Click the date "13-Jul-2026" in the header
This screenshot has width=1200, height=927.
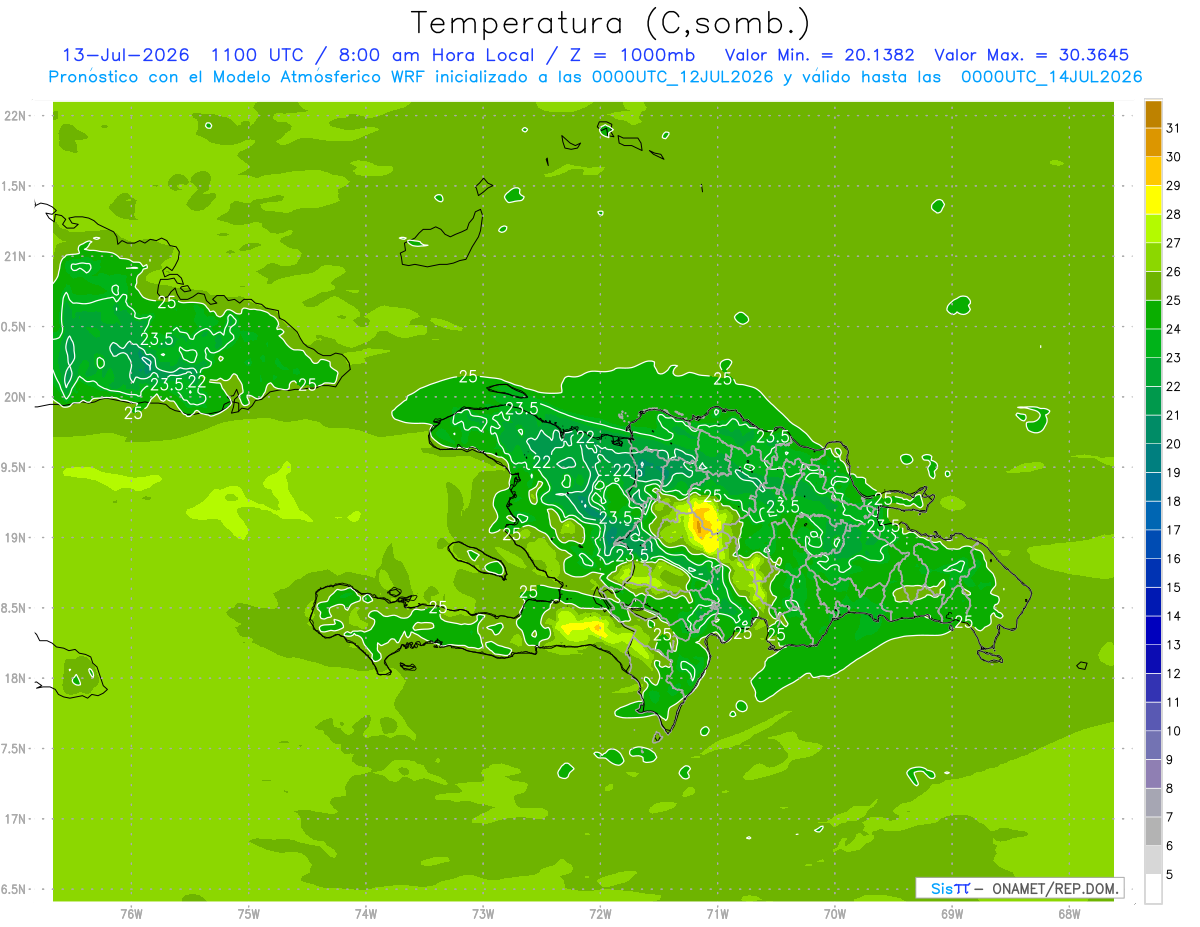coord(126,55)
